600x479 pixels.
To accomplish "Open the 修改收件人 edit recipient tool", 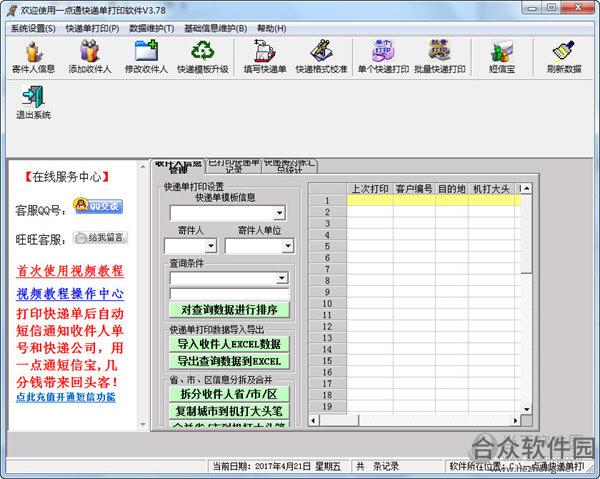I will 146,57.
